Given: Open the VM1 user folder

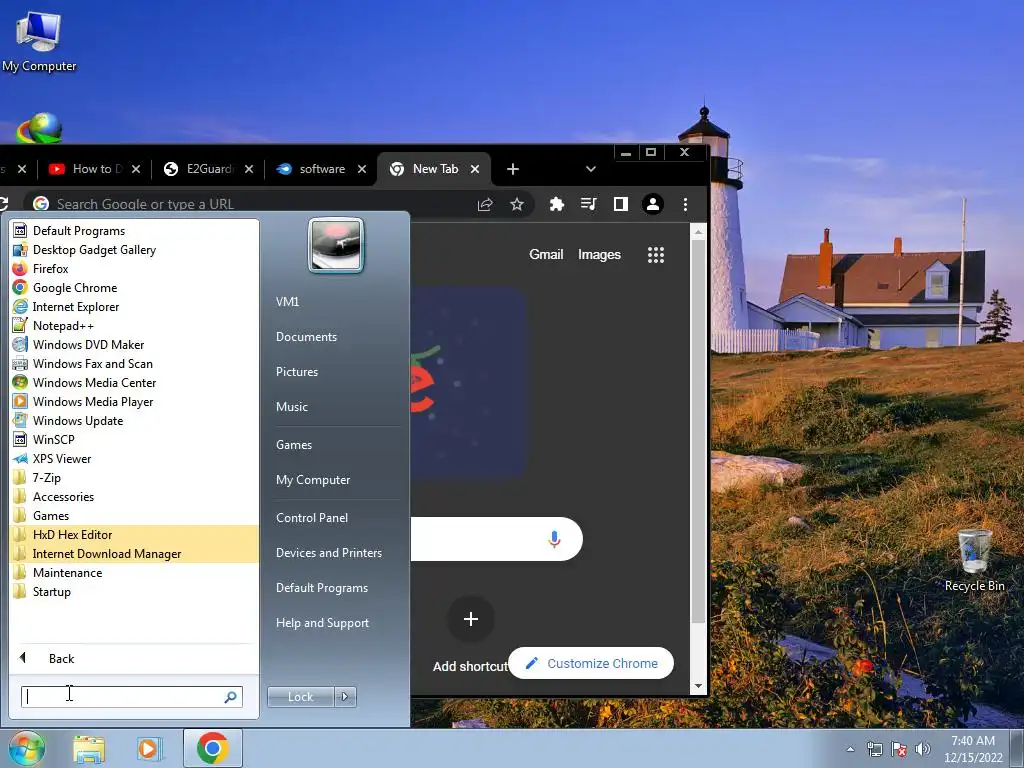Looking at the screenshot, I should 287,302.
